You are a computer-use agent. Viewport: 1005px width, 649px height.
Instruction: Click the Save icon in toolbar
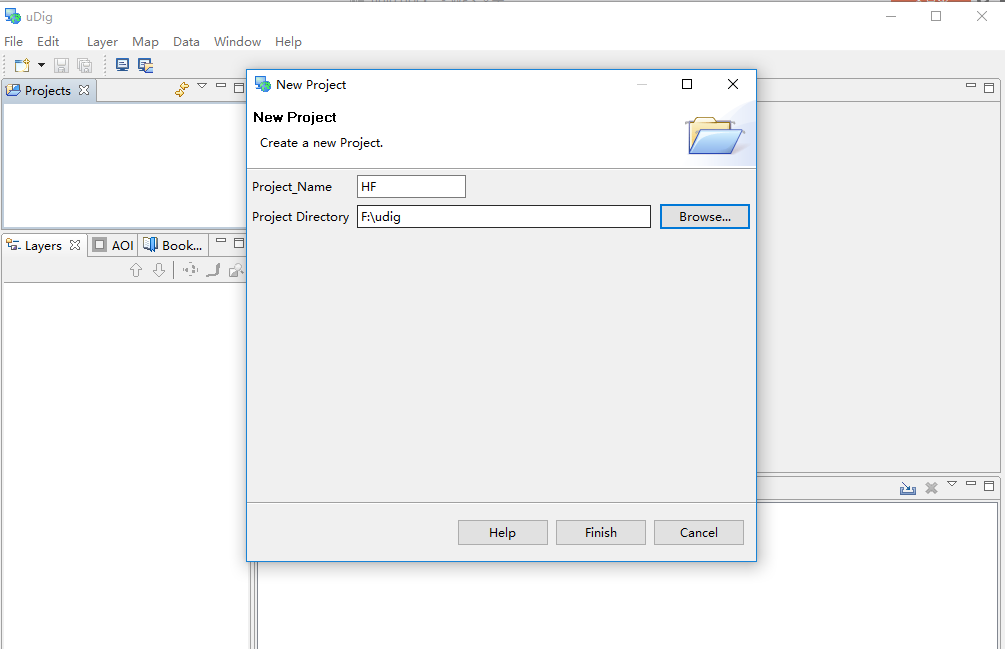pyautogui.click(x=62, y=65)
